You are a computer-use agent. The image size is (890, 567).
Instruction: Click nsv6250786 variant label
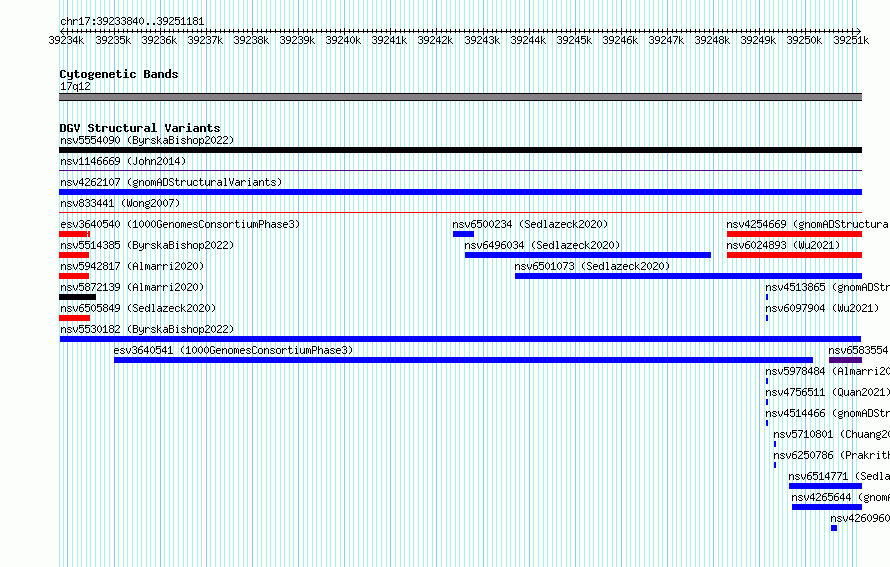(831, 455)
